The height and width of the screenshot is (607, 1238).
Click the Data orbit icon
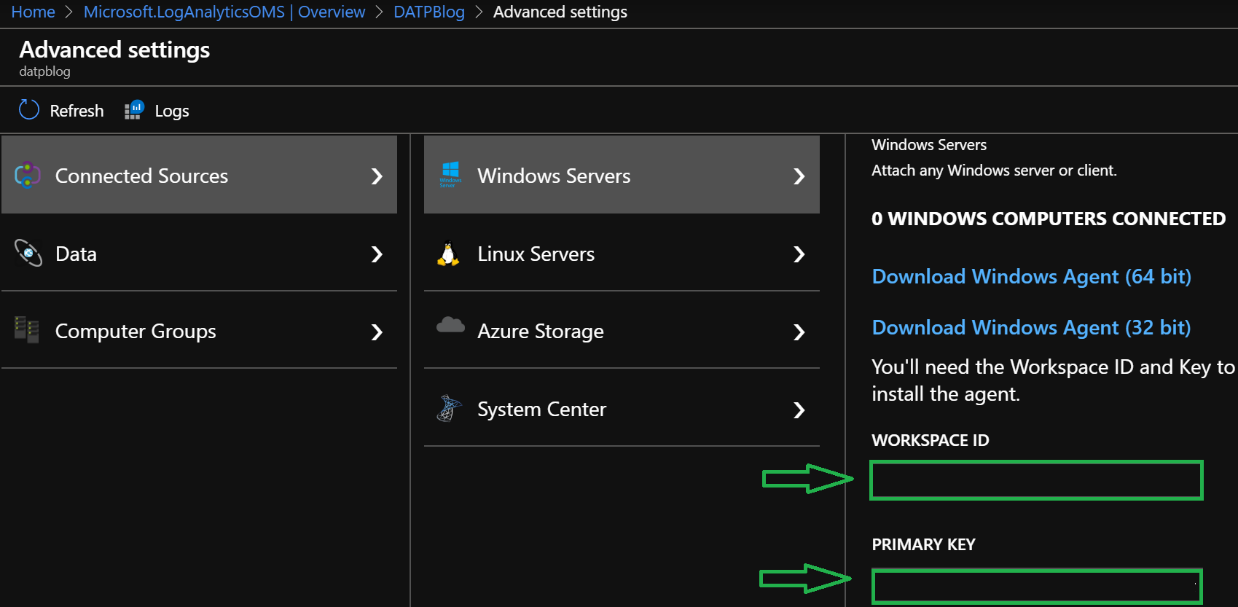tap(28, 253)
